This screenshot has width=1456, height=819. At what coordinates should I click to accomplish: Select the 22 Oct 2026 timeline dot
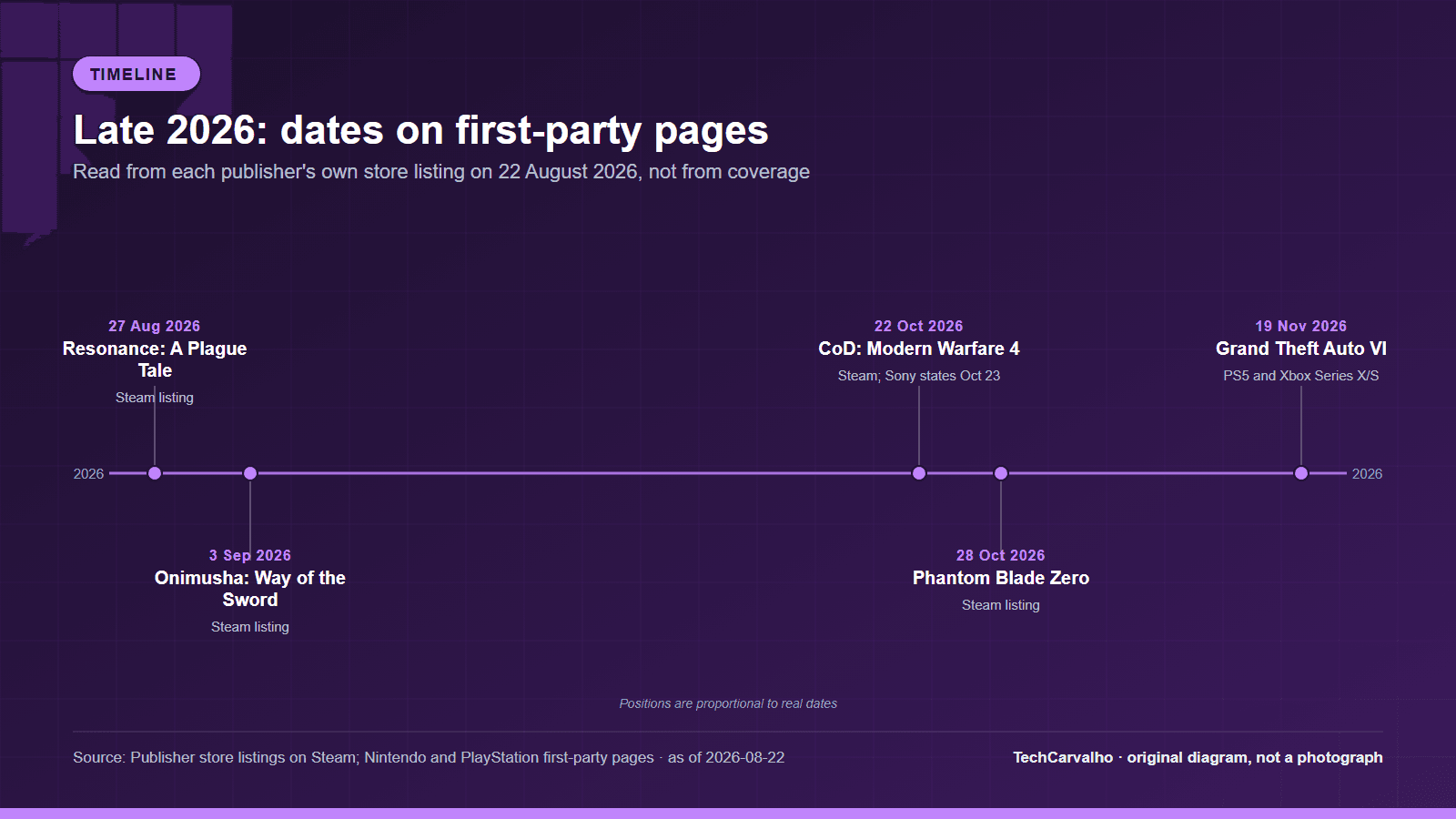919,473
